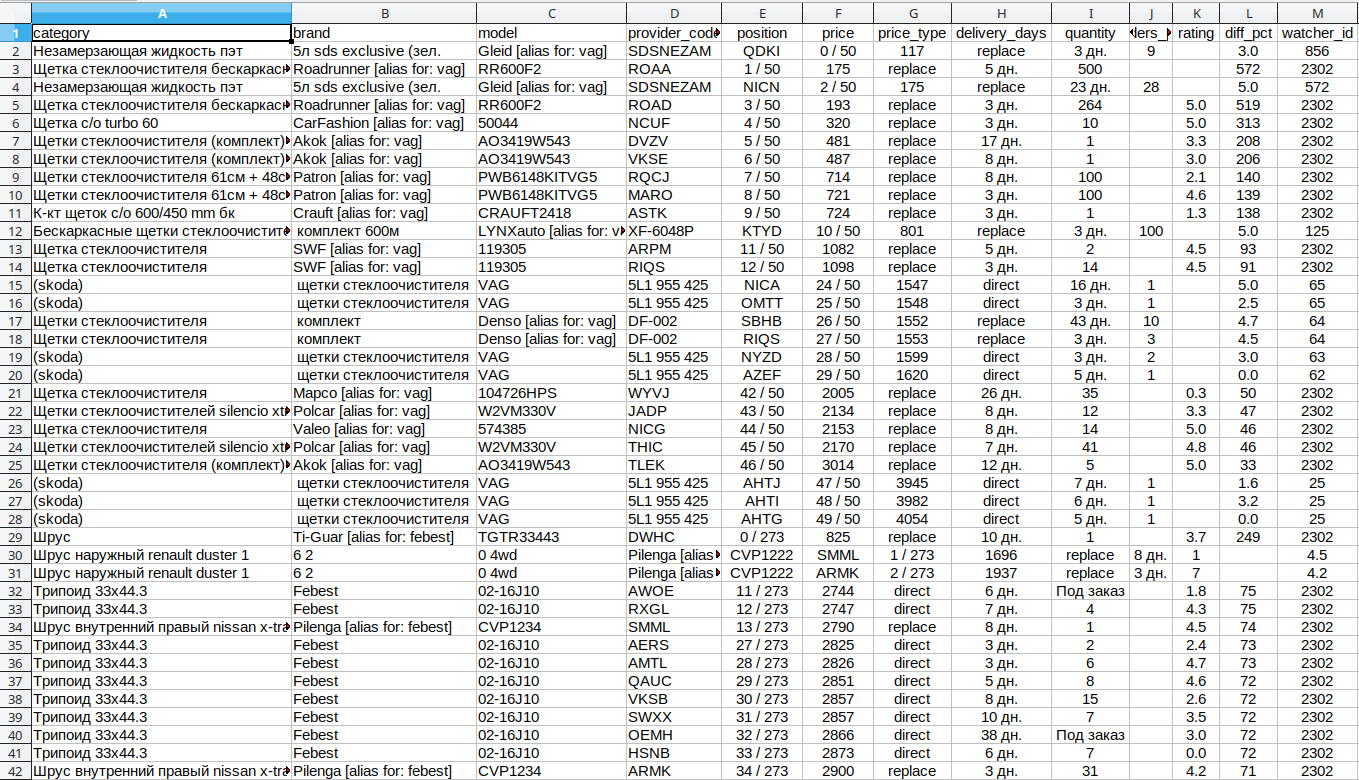Click the 'category' header cell

(x=161, y=33)
